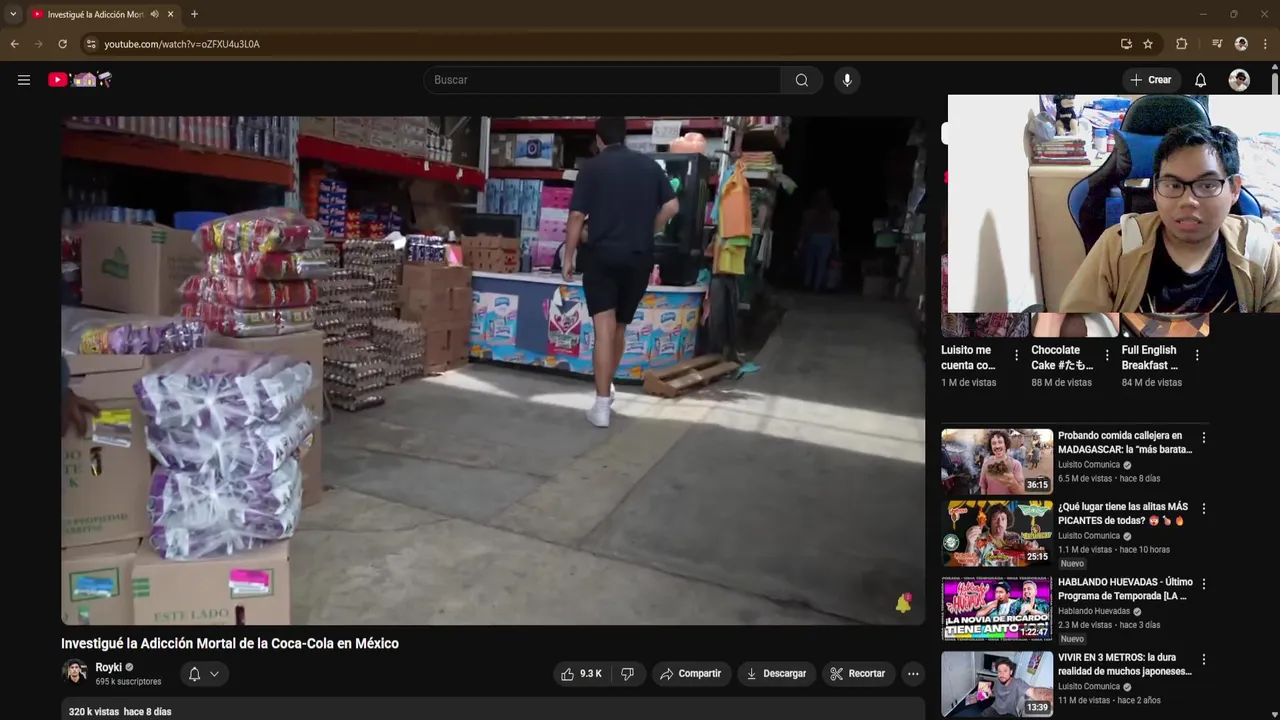
Task: Open options menu for Full English Breakfast video
Action: coord(1197,355)
